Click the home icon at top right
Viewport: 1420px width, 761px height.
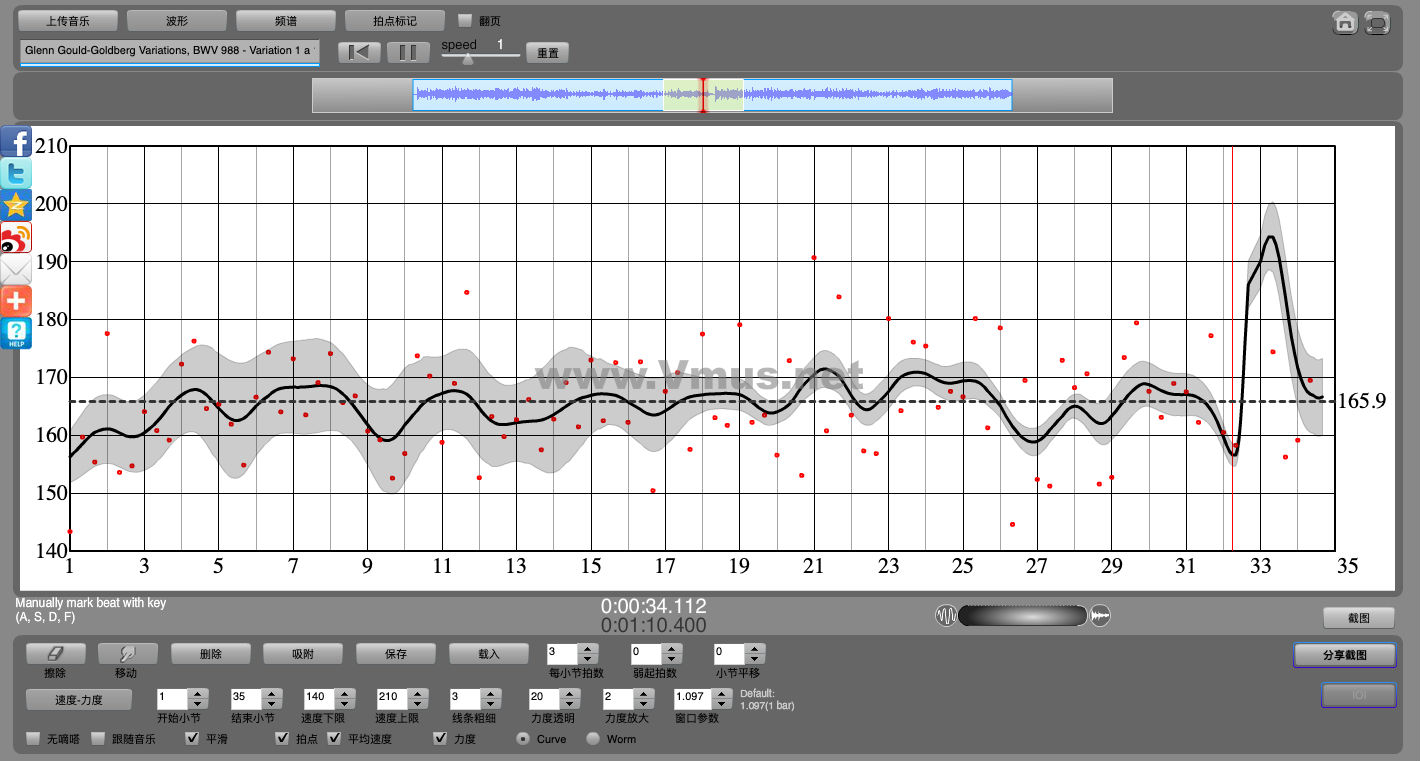coord(1345,22)
